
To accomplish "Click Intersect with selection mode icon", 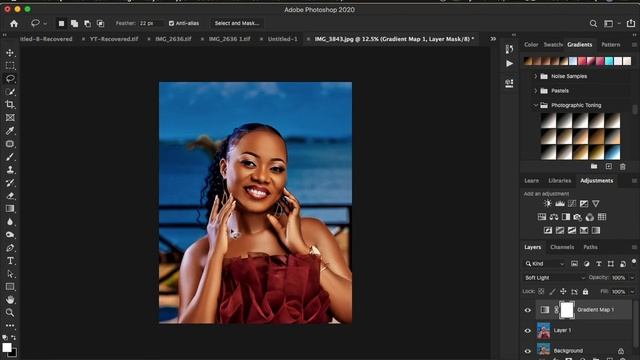I will tap(100, 24).
